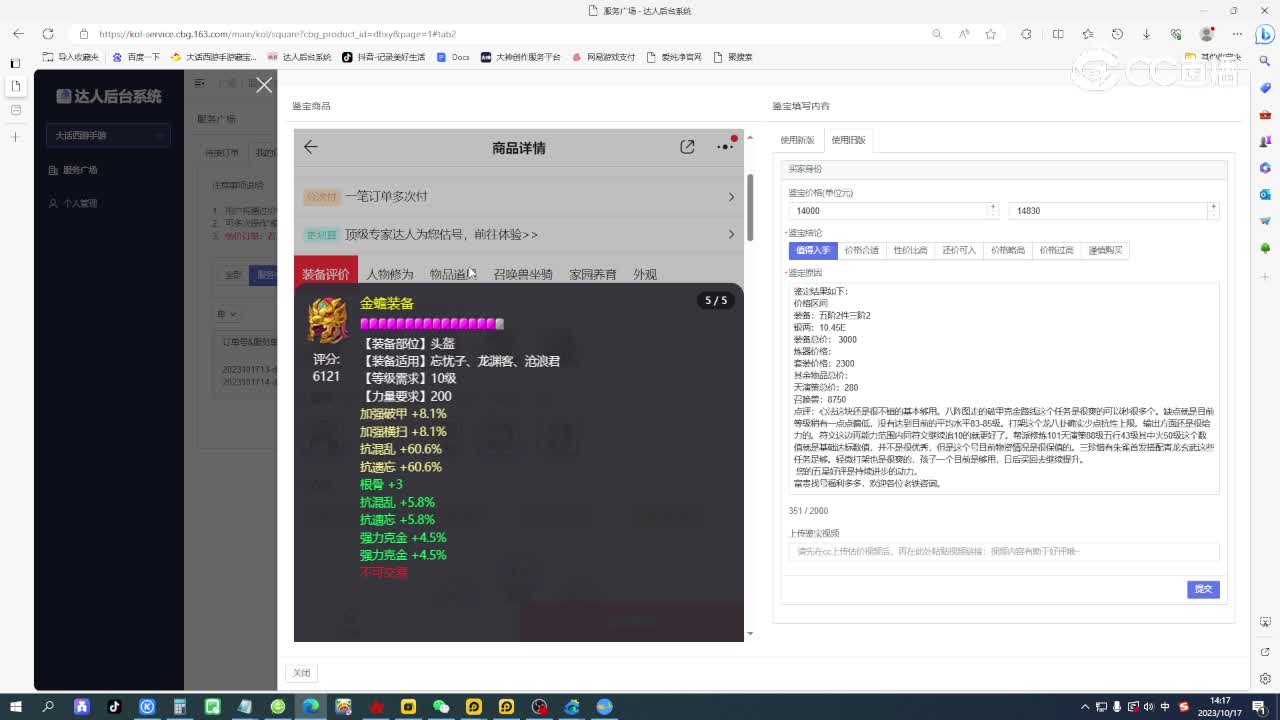The width and height of the screenshot is (1280, 720).
Task: Select the 人物修为 tab
Action: click(x=389, y=274)
